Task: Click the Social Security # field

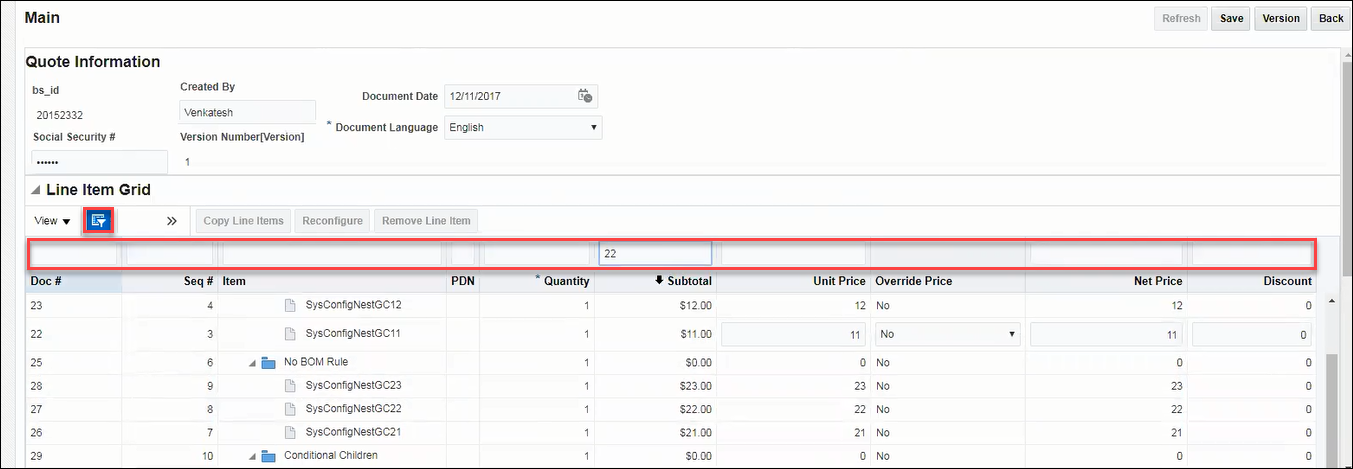Action: click(100, 162)
